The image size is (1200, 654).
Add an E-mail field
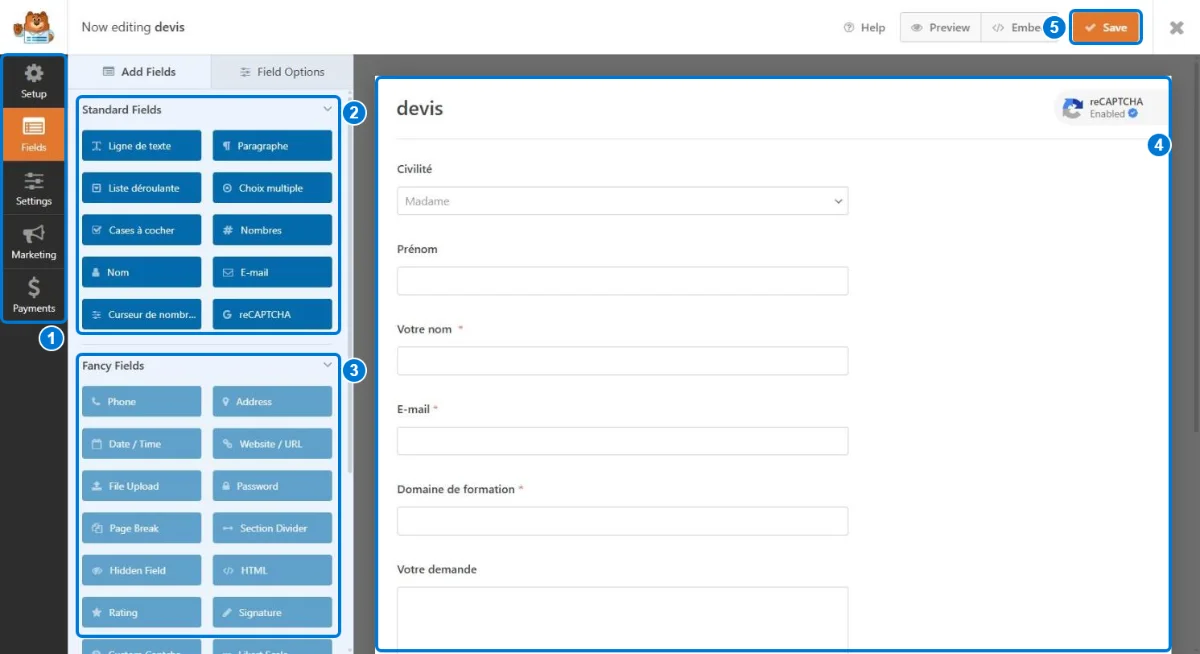272,272
